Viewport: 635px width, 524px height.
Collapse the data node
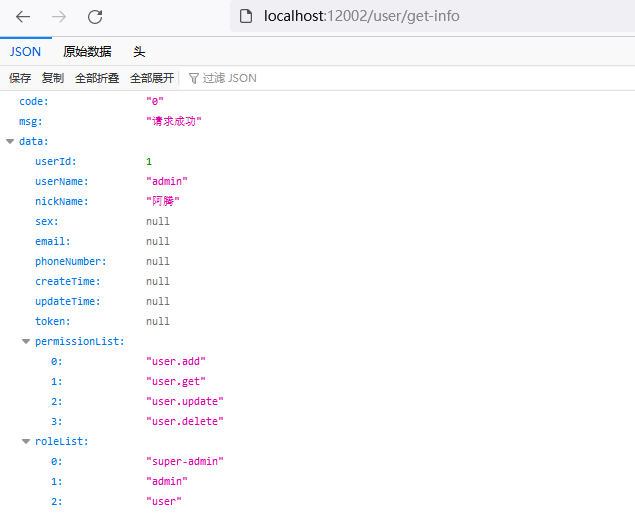10,142
